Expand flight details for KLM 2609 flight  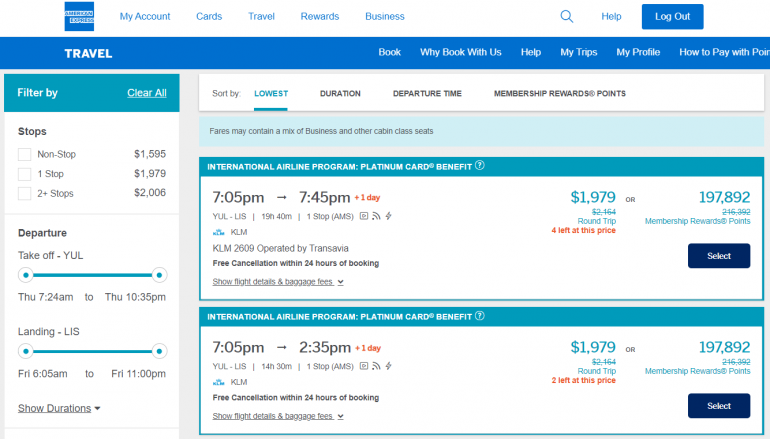coord(278,282)
